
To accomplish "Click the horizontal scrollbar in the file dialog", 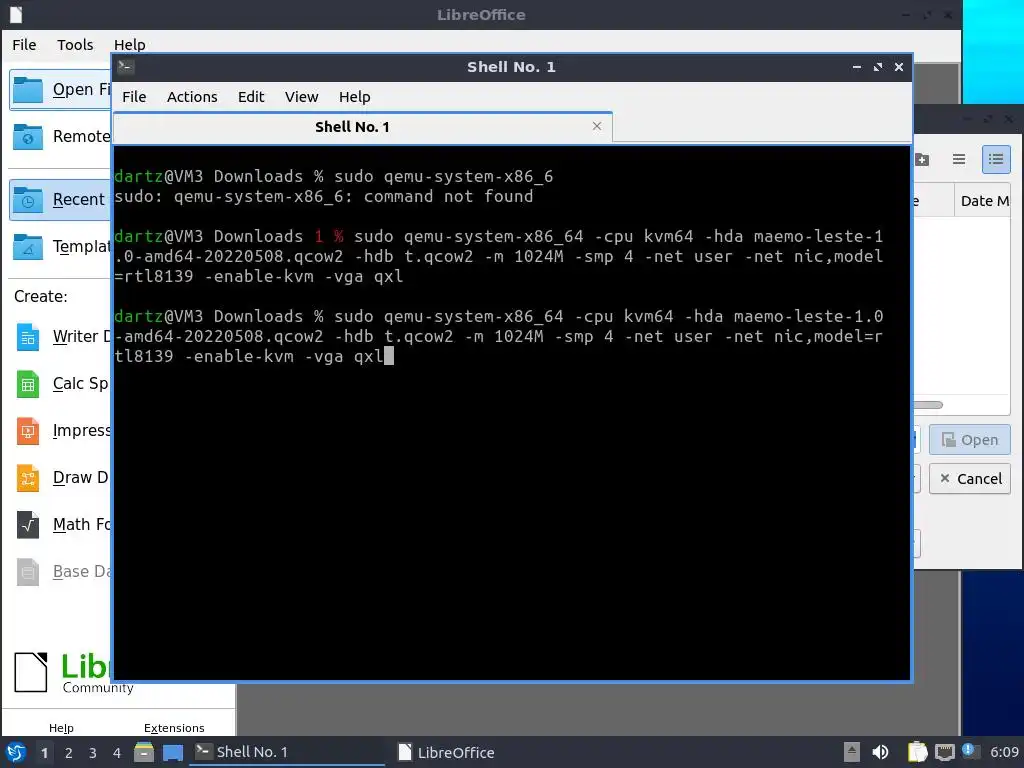I will 927,405.
